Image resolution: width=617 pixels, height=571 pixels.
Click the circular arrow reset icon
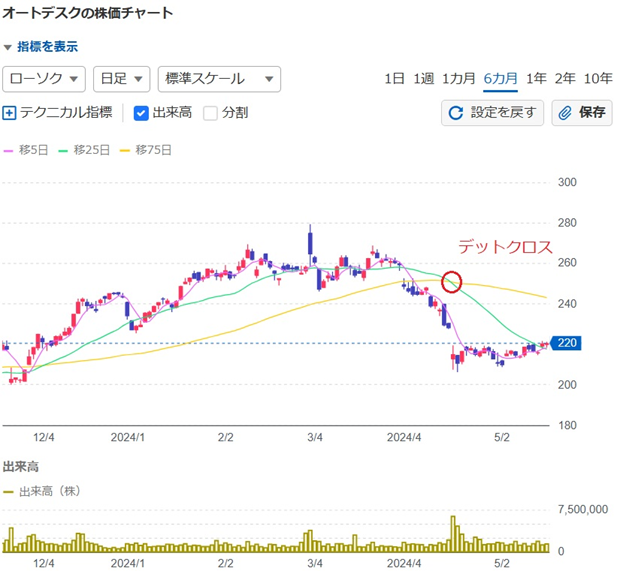456,113
